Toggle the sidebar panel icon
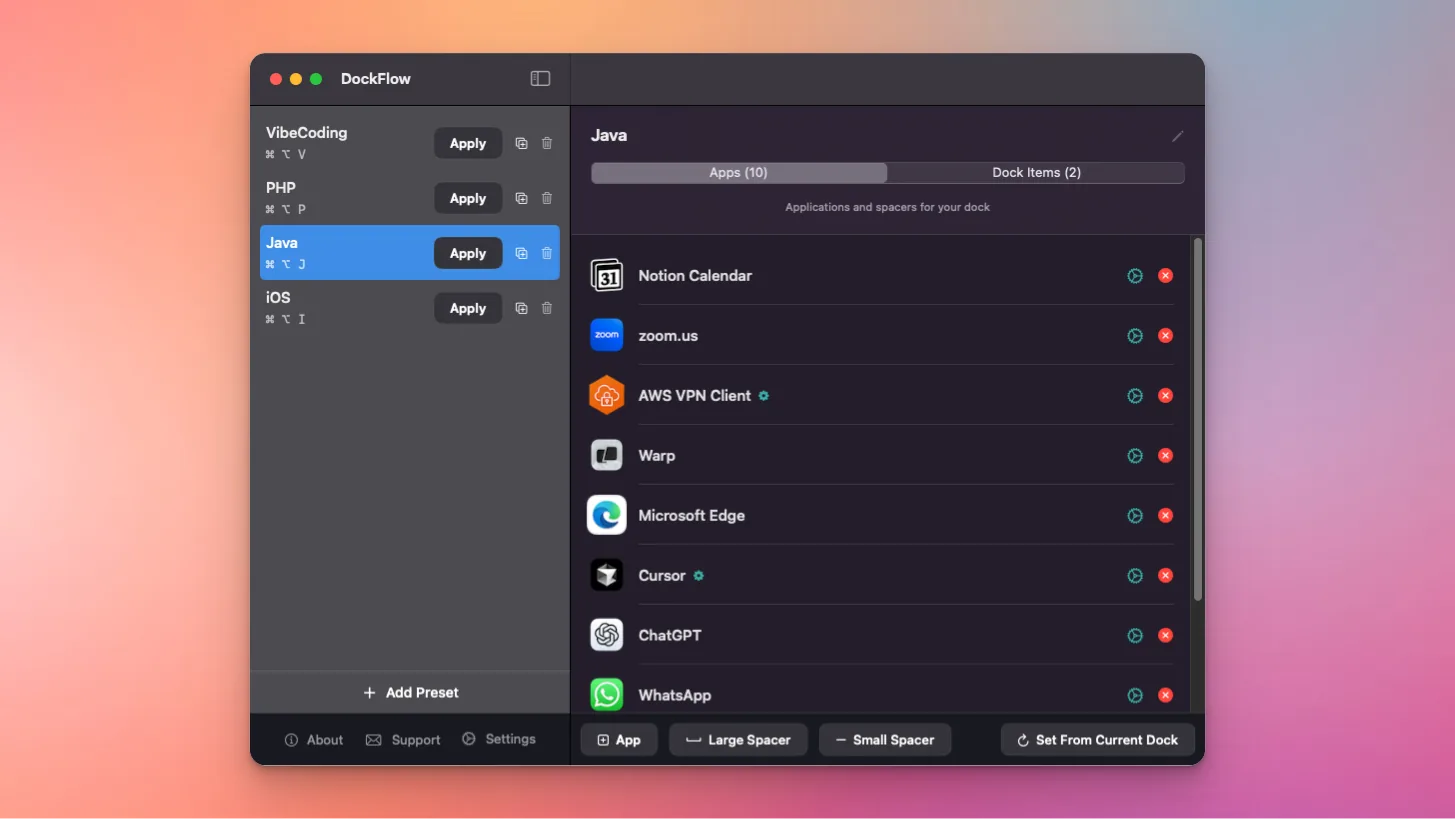1456x819 pixels. tap(540, 79)
